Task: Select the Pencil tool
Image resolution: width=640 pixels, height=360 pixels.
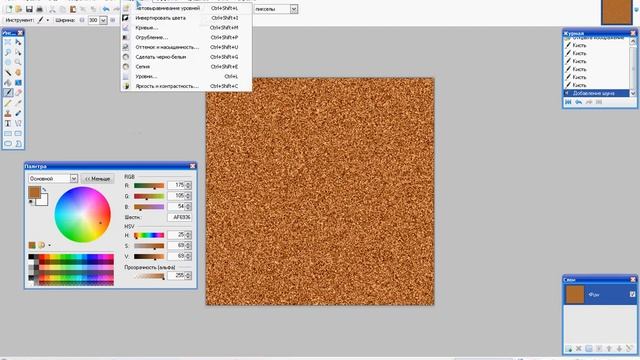Action: pyautogui.click(x=8, y=103)
